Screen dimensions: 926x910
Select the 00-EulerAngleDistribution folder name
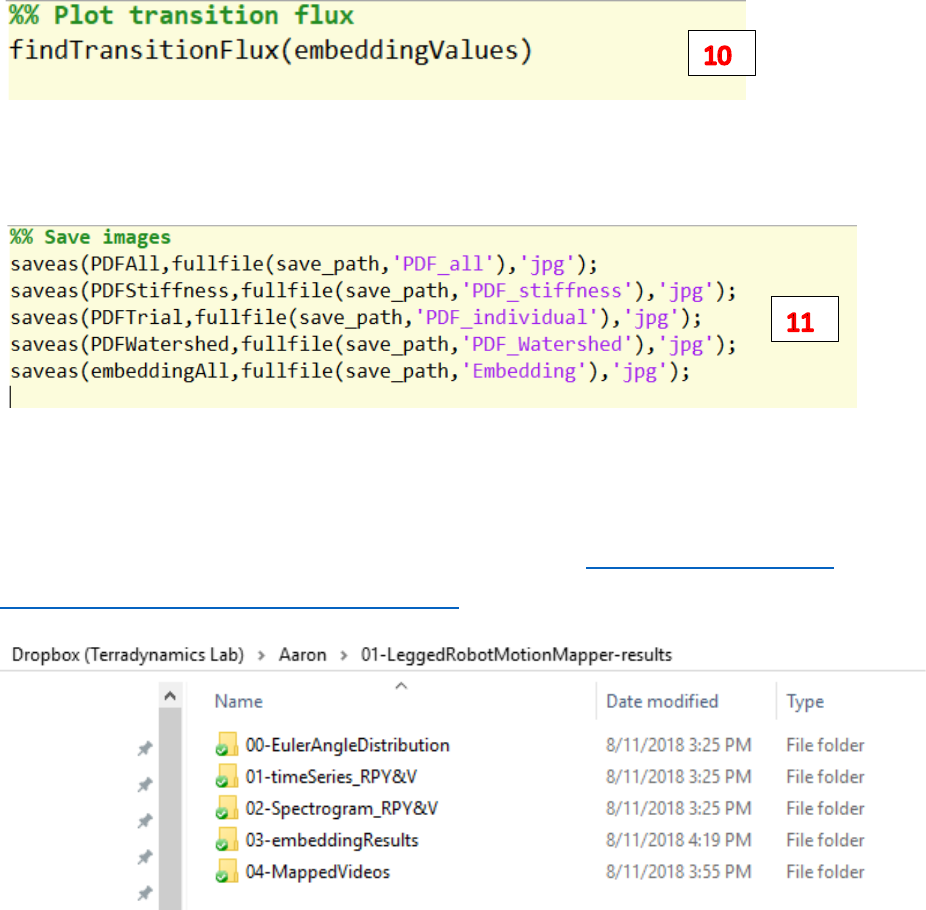coord(347,745)
